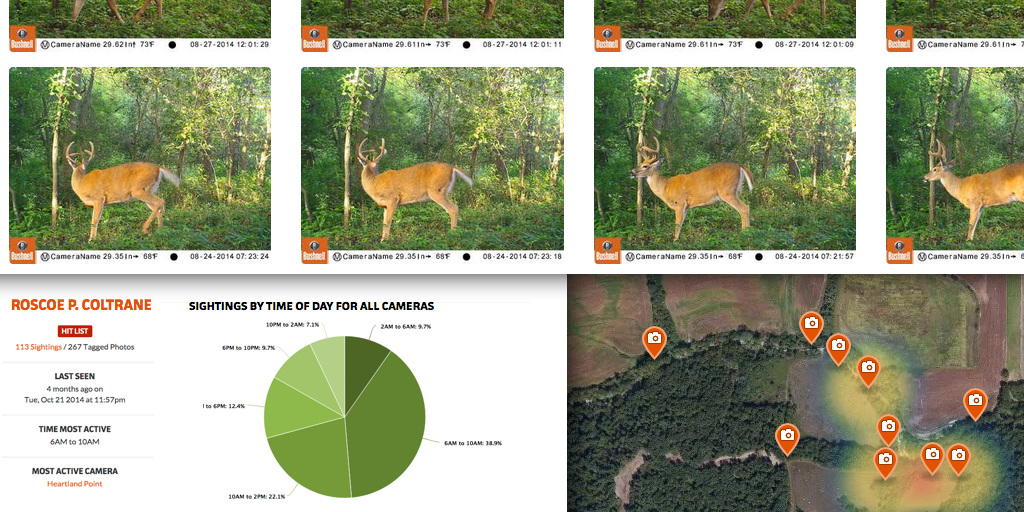Click the red HIT LIST badge

click(74, 331)
